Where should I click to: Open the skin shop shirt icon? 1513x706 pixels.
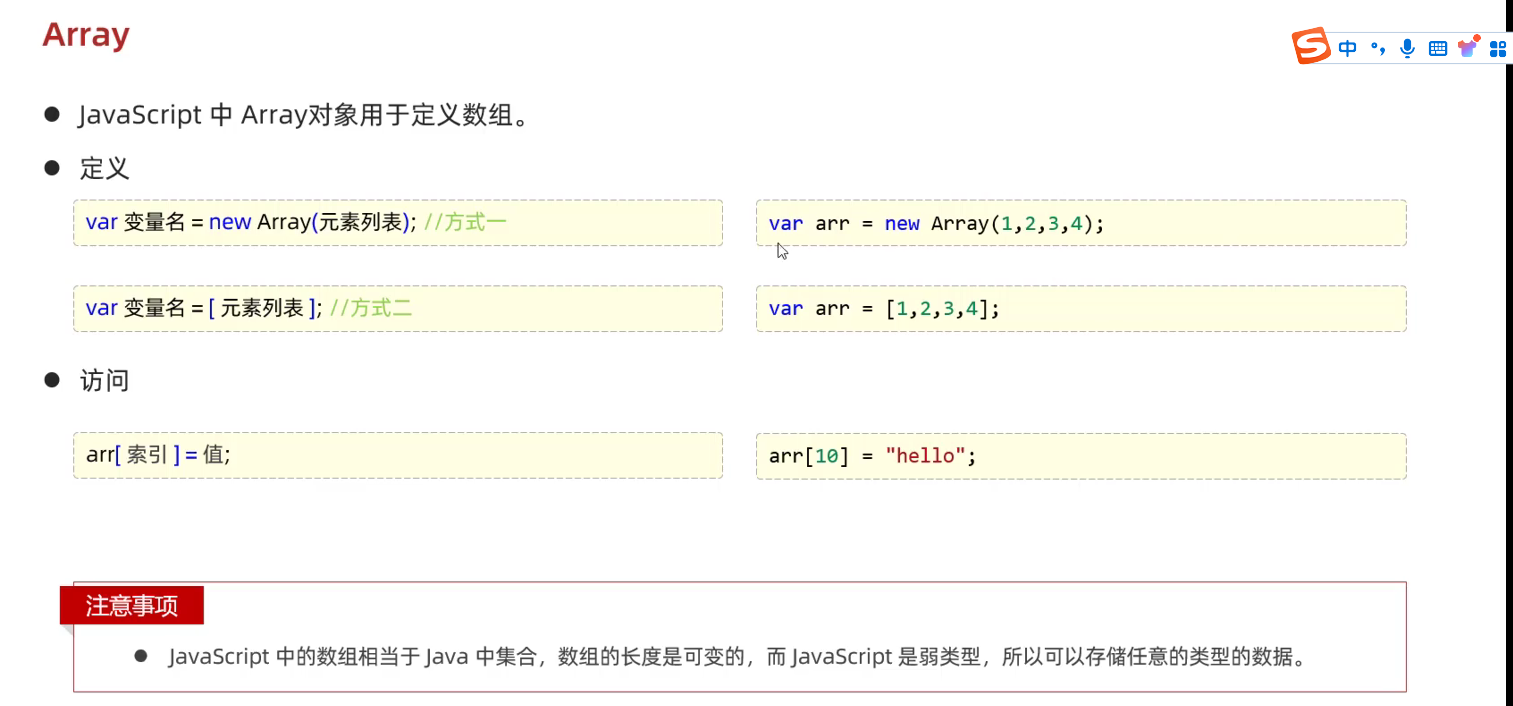pos(1468,47)
